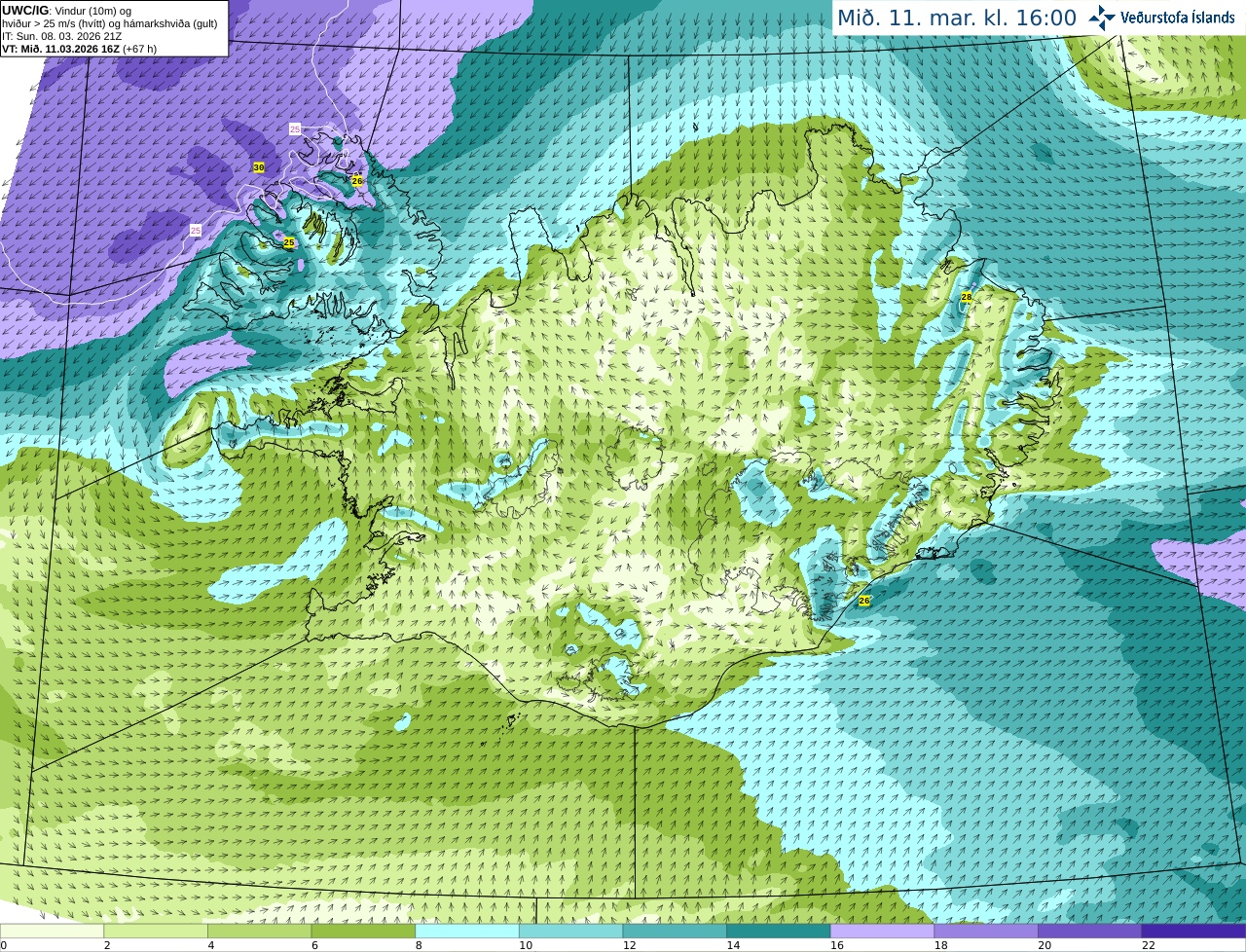Click the '6' legend scale label

coord(314,945)
